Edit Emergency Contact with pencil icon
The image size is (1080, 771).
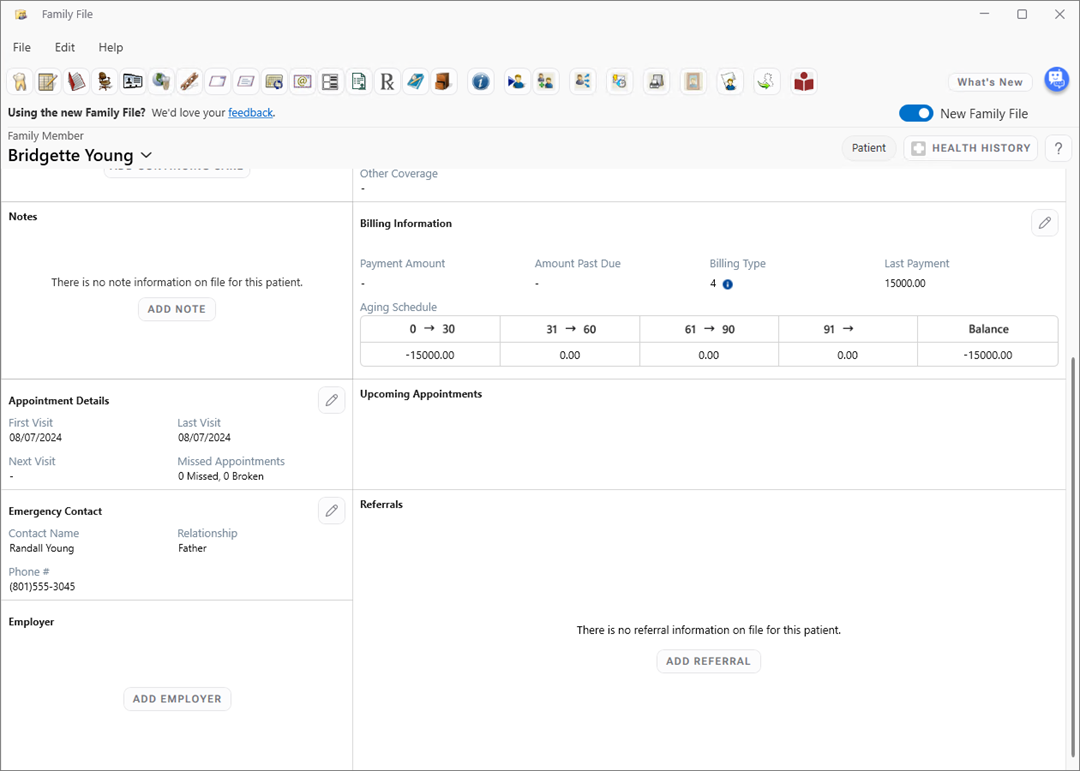(331, 511)
